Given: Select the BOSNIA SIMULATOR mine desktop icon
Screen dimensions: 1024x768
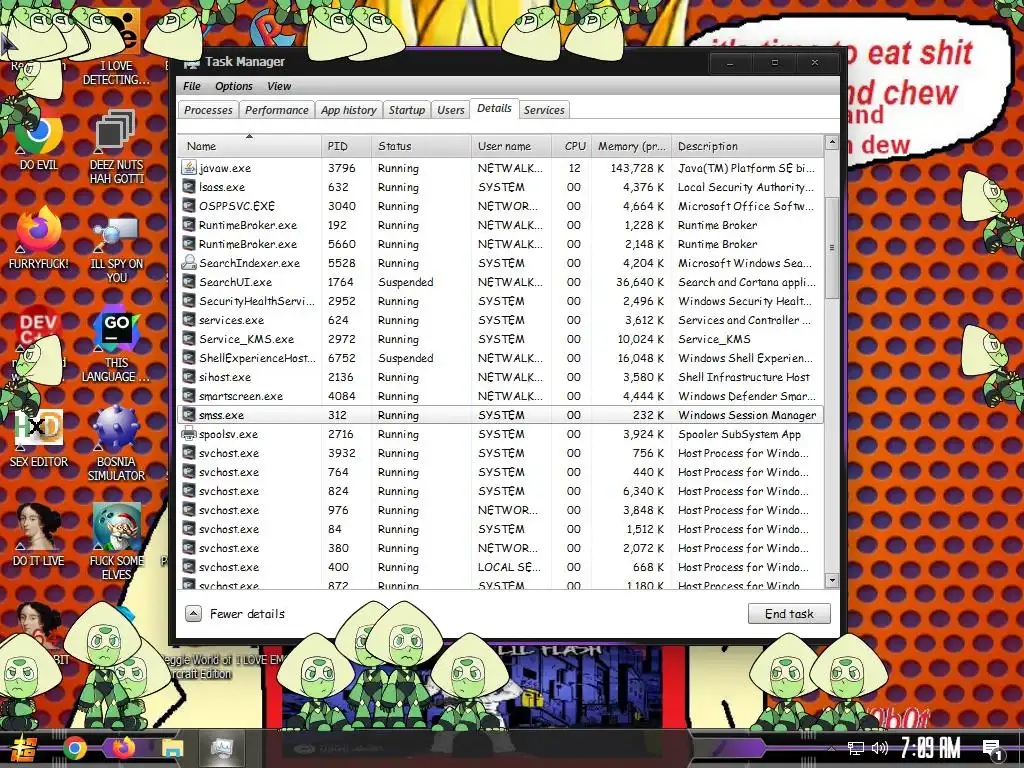Looking at the screenshot, I should point(116,444).
